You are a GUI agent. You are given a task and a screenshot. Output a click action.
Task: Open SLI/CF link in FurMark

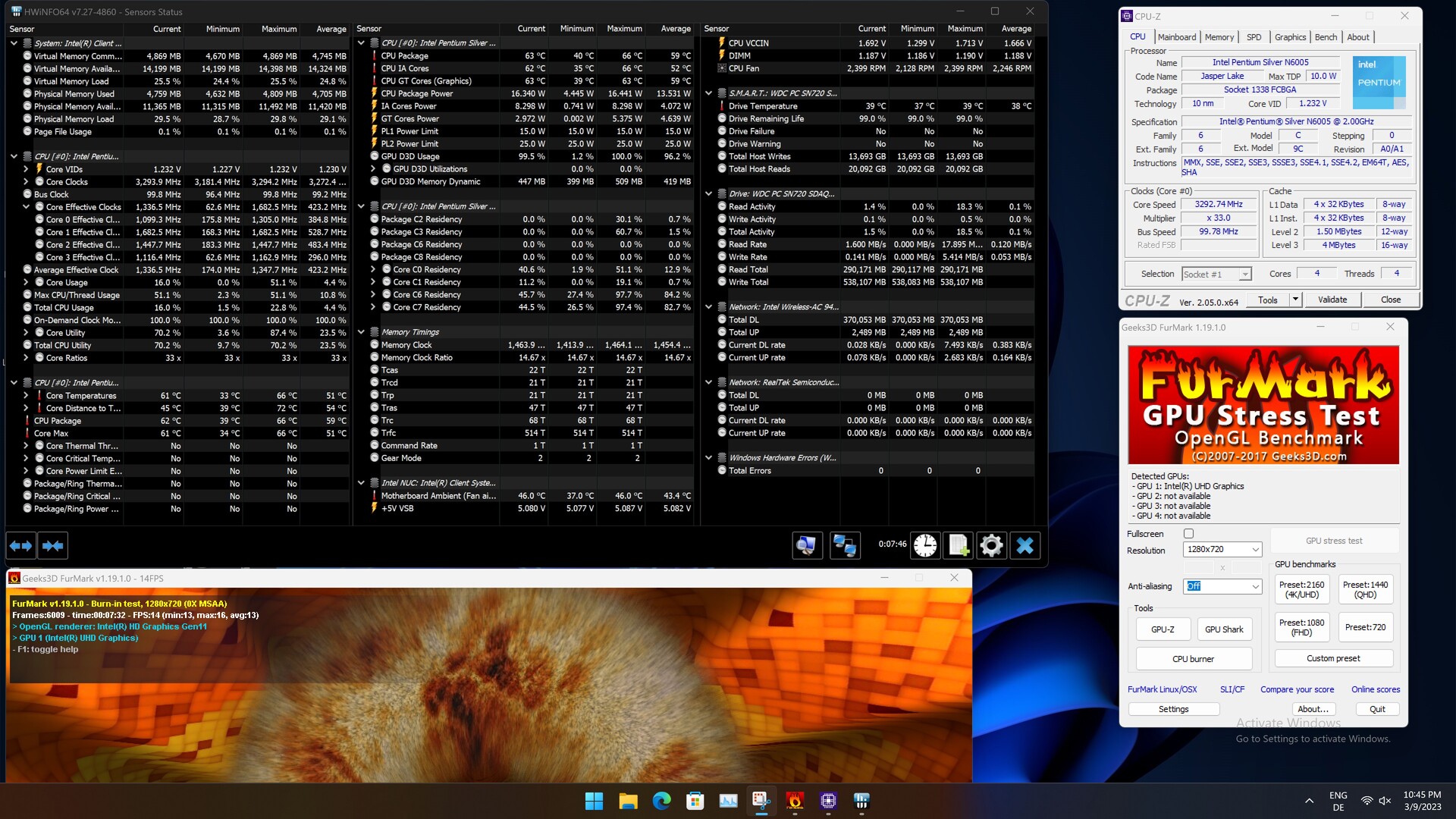tap(1232, 689)
